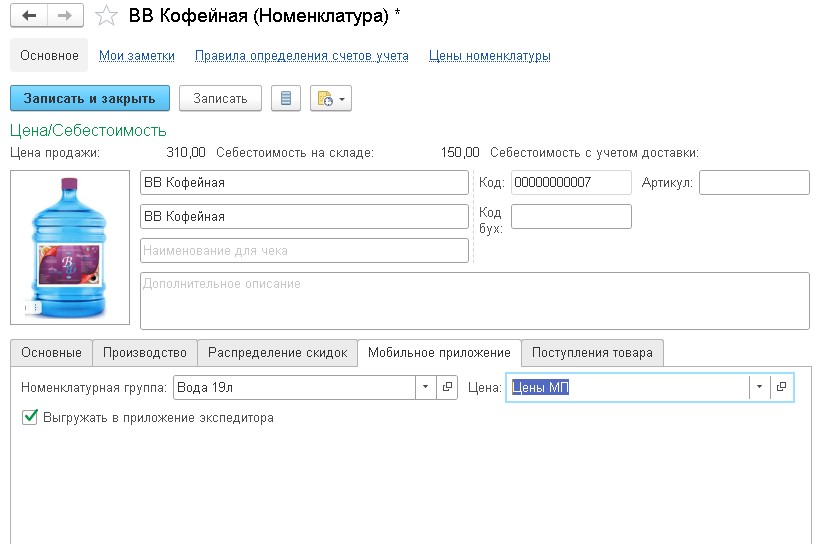
Task: Switch to the Производство tab
Action: [145, 353]
